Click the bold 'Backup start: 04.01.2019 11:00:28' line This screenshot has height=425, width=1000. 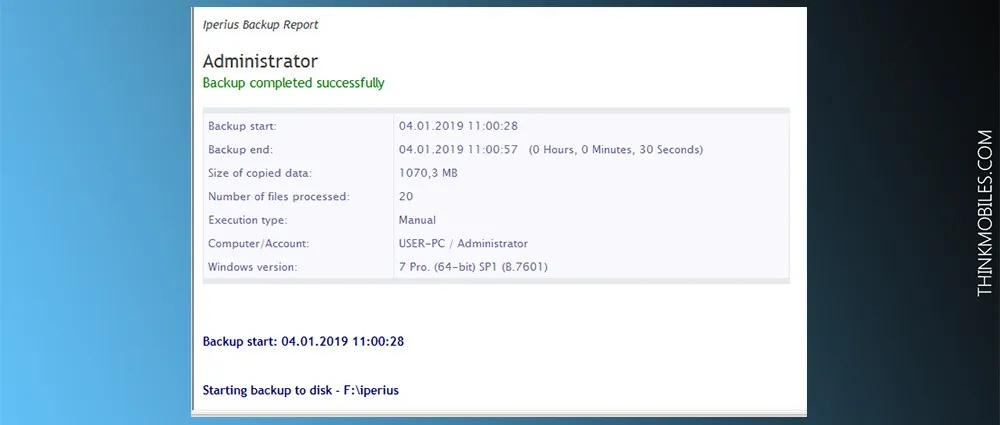[x=304, y=341]
